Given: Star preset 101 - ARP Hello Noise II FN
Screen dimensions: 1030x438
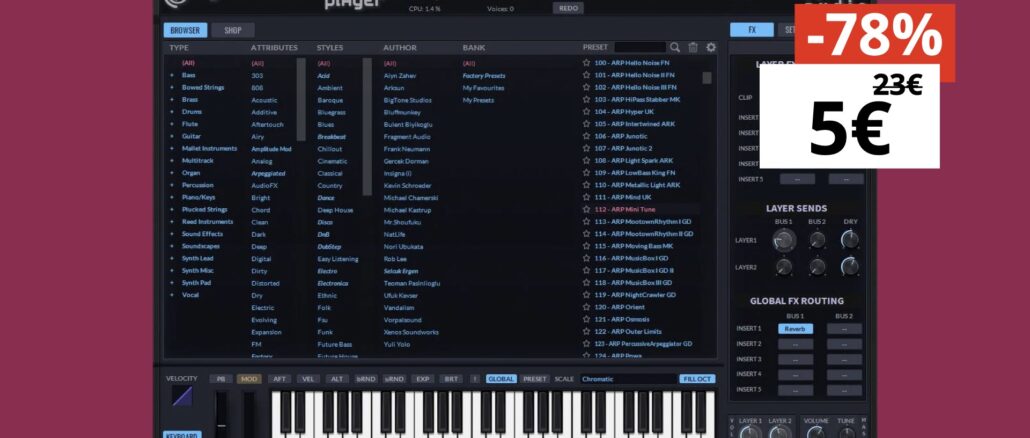Looking at the screenshot, I should click(586, 75).
